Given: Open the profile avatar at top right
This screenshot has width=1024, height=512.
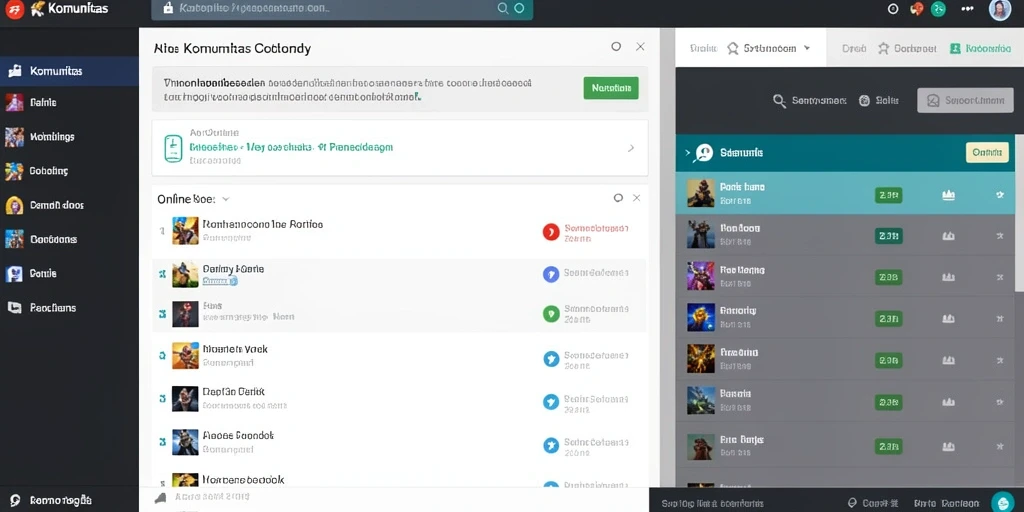Looking at the screenshot, I should pos(999,10).
